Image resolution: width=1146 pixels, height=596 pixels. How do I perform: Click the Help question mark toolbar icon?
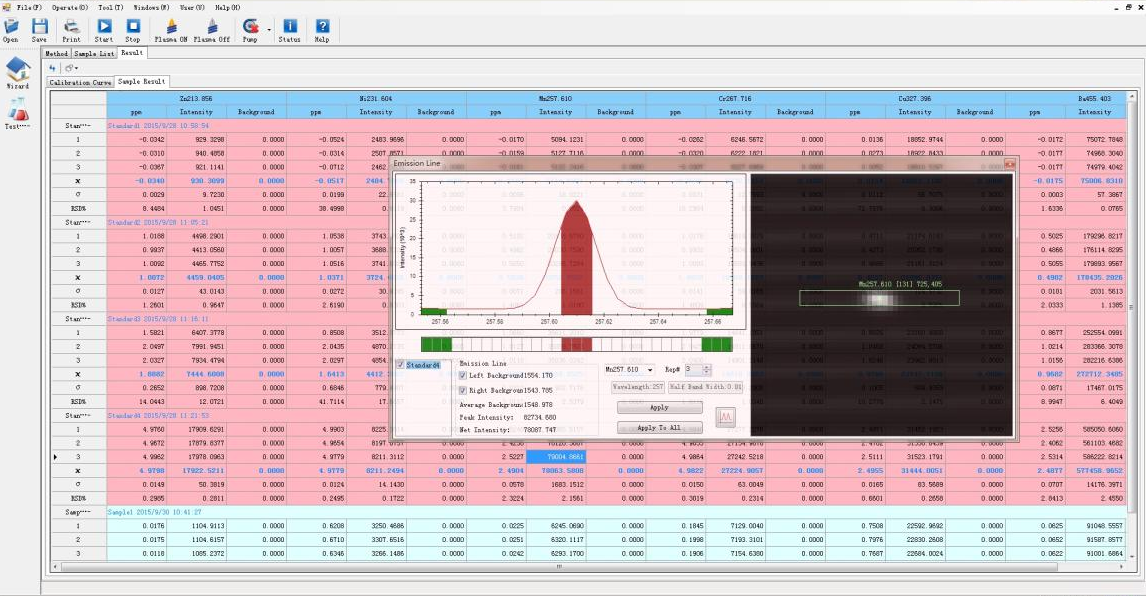click(x=322, y=27)
